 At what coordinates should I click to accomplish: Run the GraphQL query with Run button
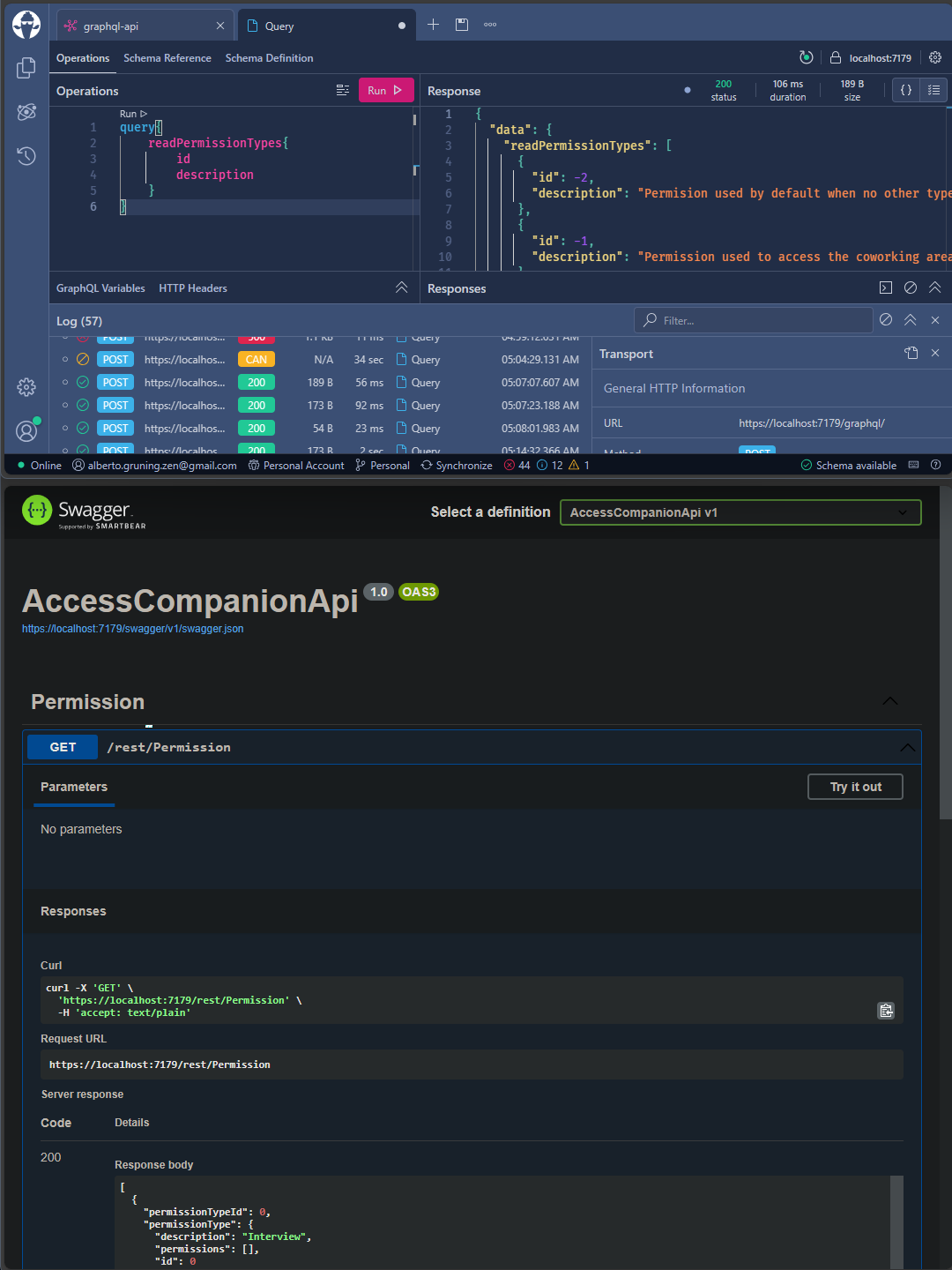(x=386, y=90)
